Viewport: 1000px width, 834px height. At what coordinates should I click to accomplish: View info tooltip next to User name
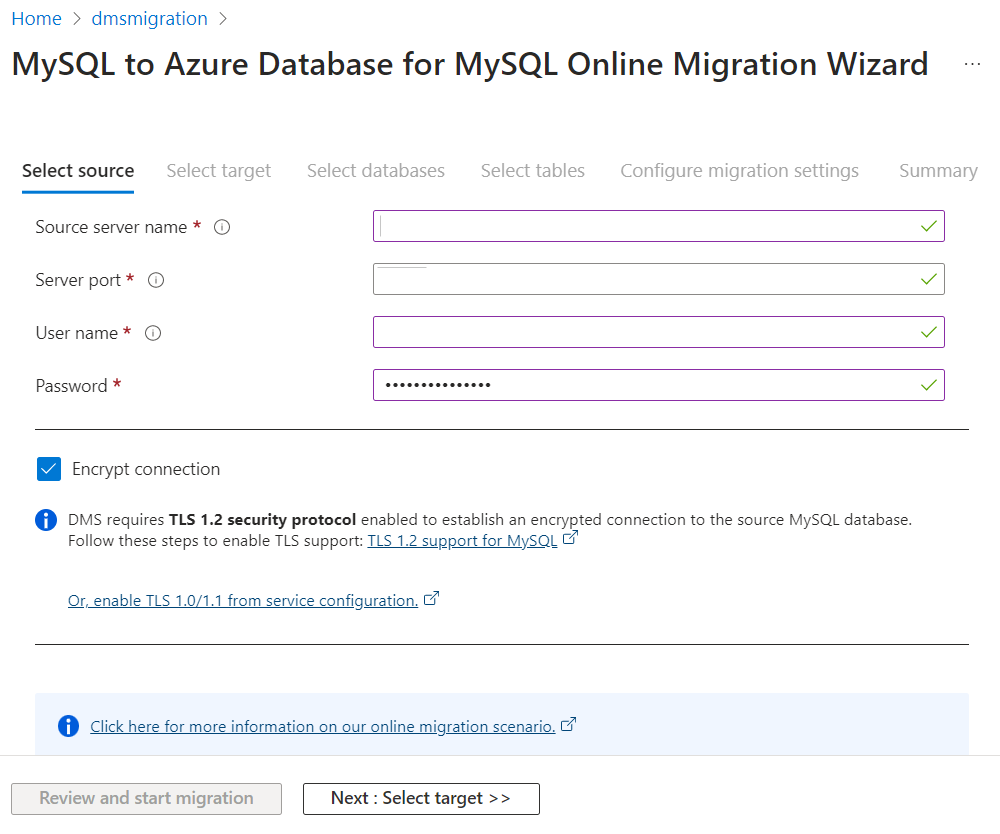[152, 333]
